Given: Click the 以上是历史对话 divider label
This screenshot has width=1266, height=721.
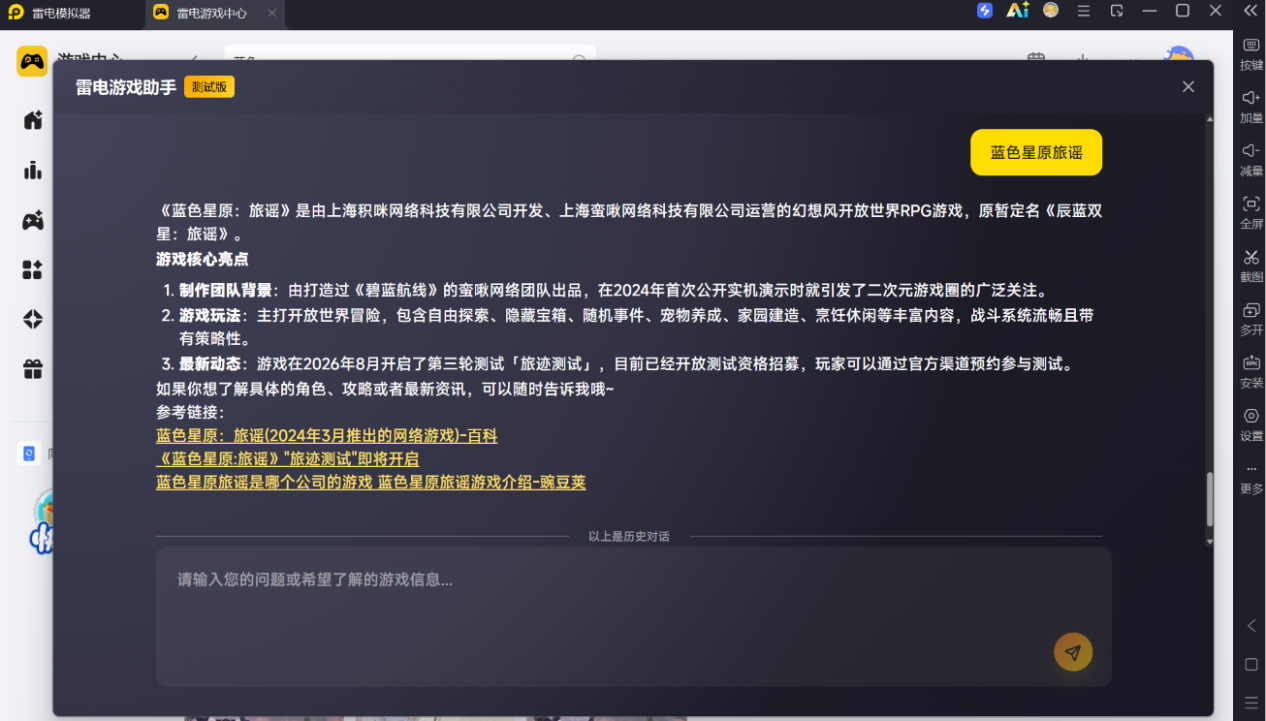Looking at the screenshot, I should [x=629, y=537].
